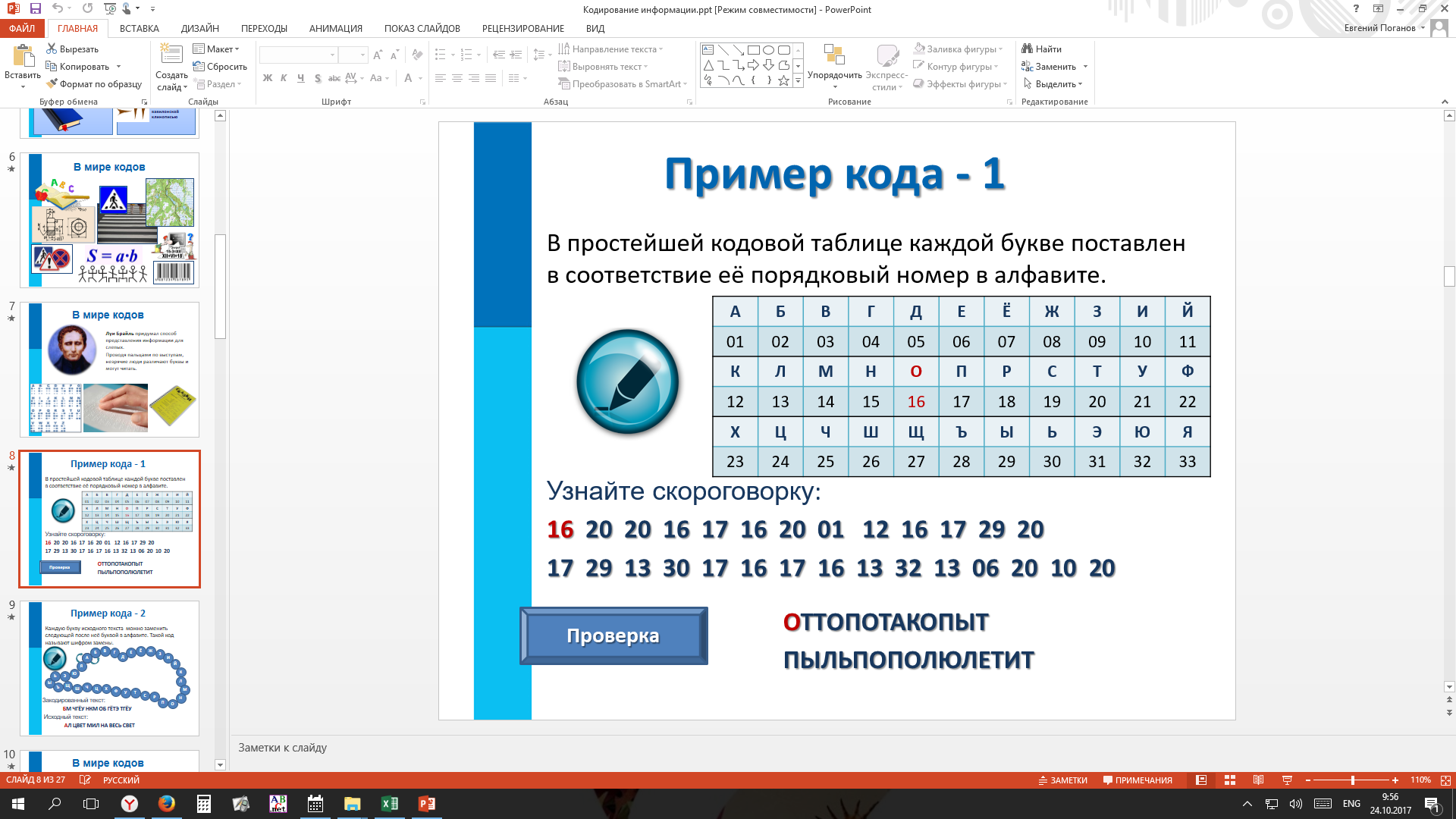Switch to normal view icon

click(x=1201, y=780)
